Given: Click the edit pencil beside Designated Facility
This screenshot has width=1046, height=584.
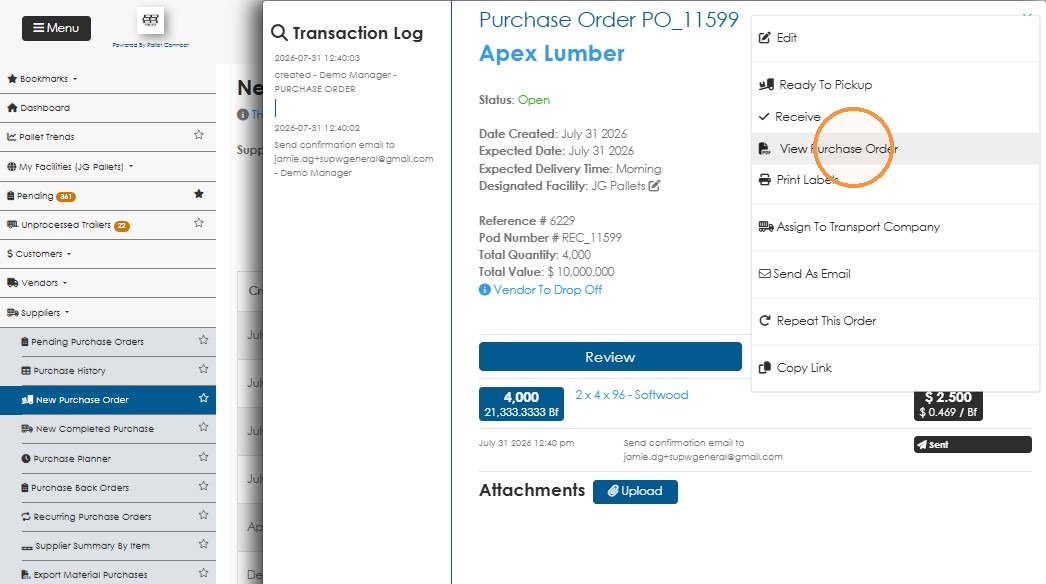Looking at the screenshot, I should point(654,186).
